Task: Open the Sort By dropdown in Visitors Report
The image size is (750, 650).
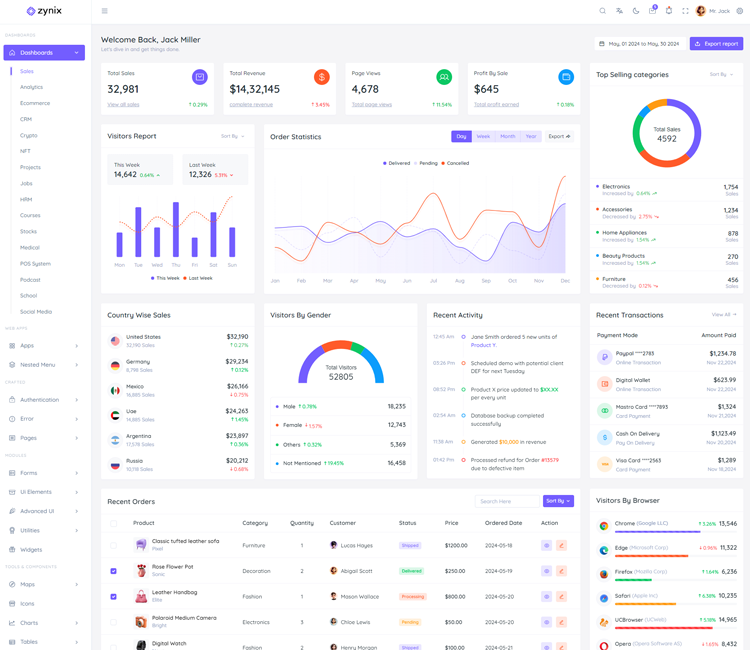Action: coord(232,136)
